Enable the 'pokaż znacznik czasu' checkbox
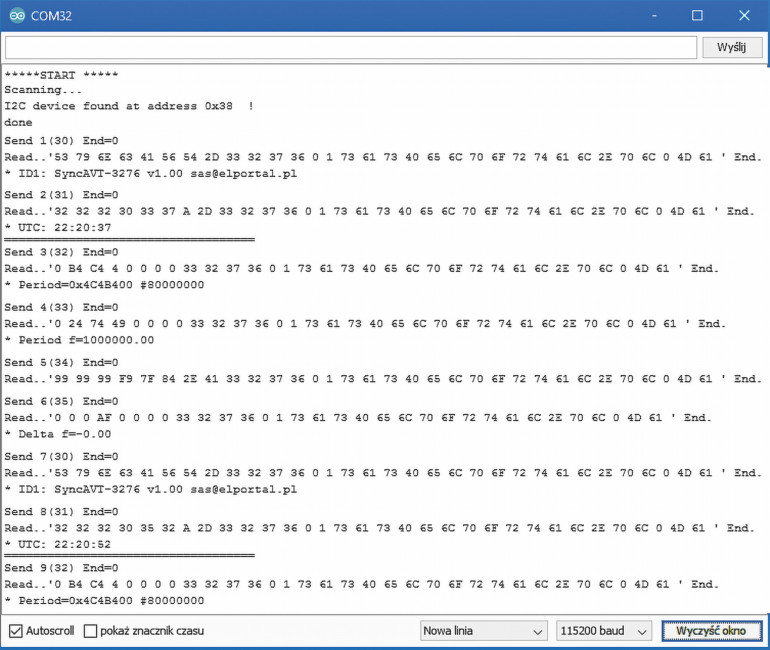 click(x=91, y=631)
